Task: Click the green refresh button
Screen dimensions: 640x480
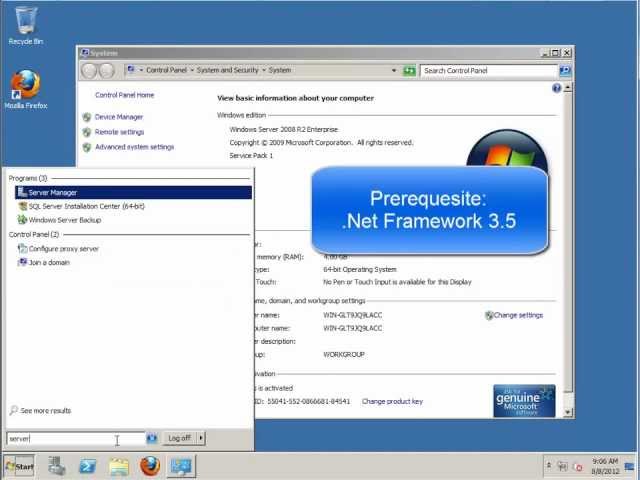Action: pos(409,71)
